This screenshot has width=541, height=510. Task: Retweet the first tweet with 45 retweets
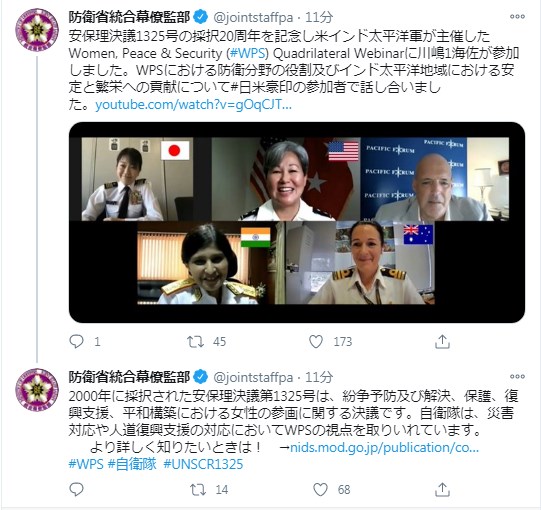(x=195, y=342)
